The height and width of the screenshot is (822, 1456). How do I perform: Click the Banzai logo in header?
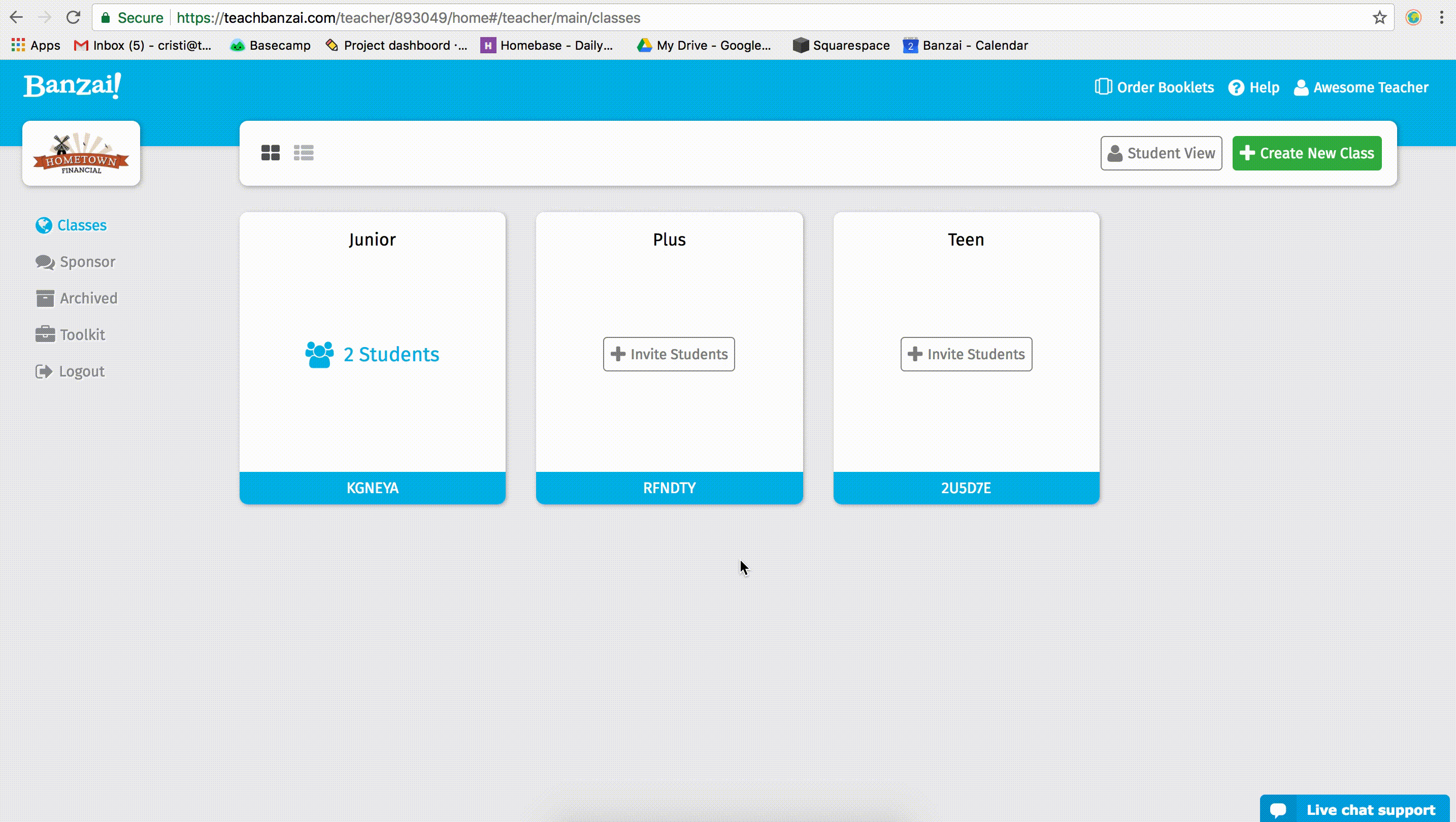click(x=73, y=86)
